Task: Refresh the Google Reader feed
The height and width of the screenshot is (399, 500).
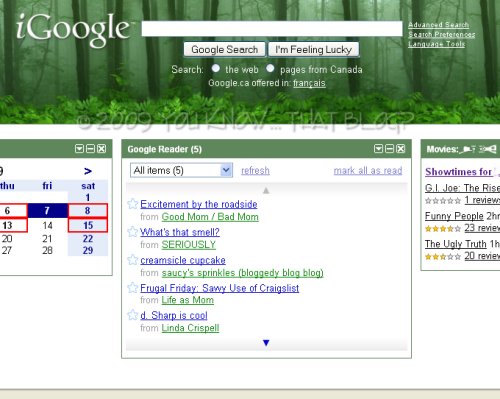Action: pos(255,171)
